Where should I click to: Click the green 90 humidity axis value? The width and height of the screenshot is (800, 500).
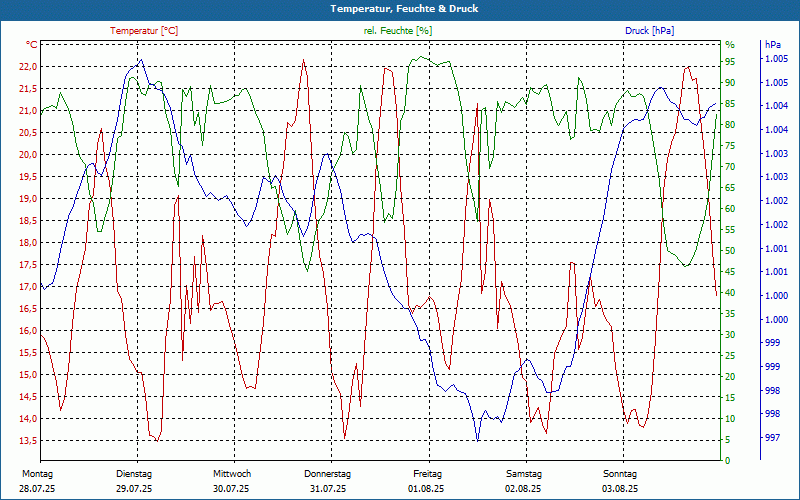pyautogui.click(x=730, y=83)
